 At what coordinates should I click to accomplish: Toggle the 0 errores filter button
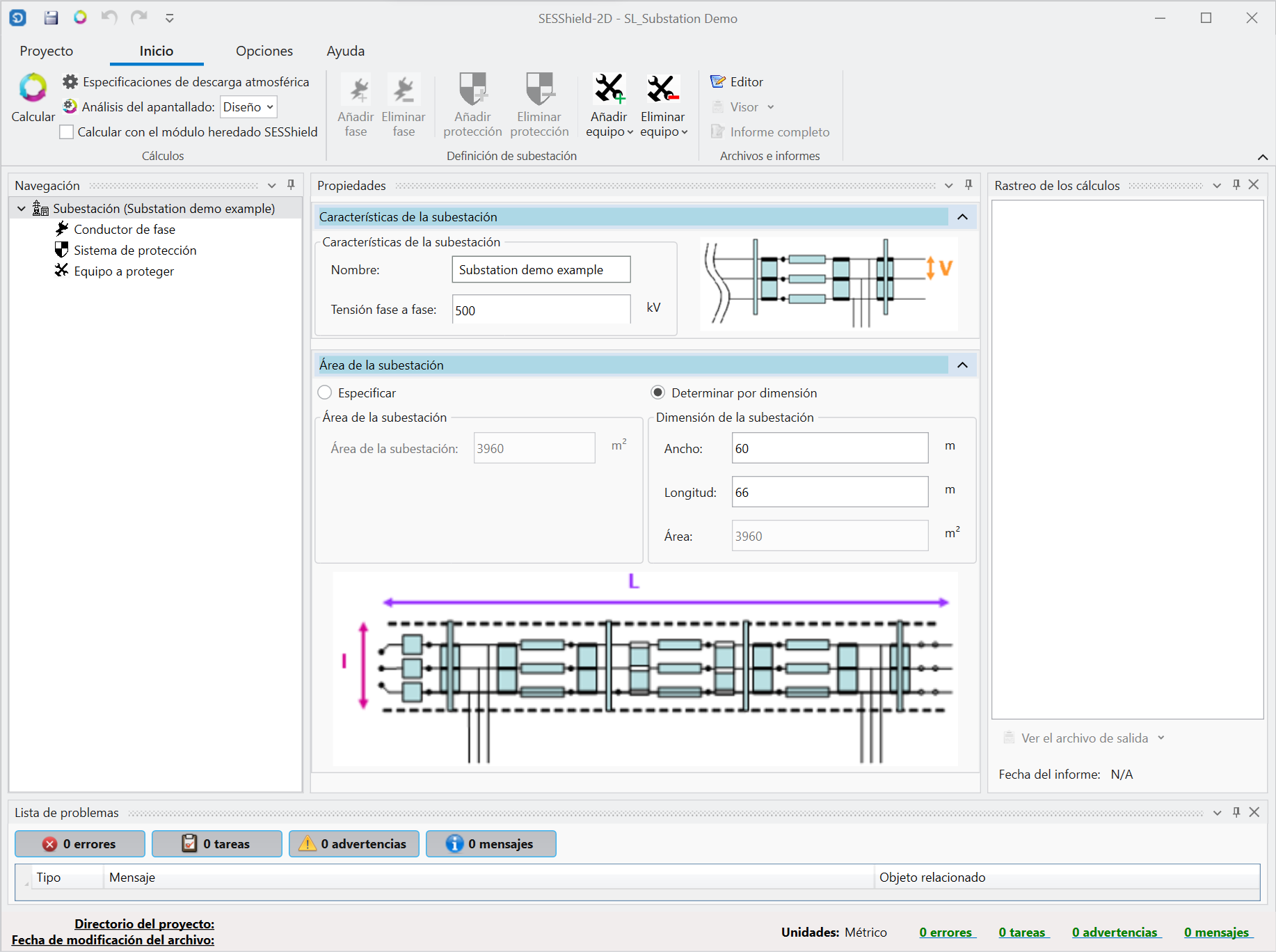[80, 843]
